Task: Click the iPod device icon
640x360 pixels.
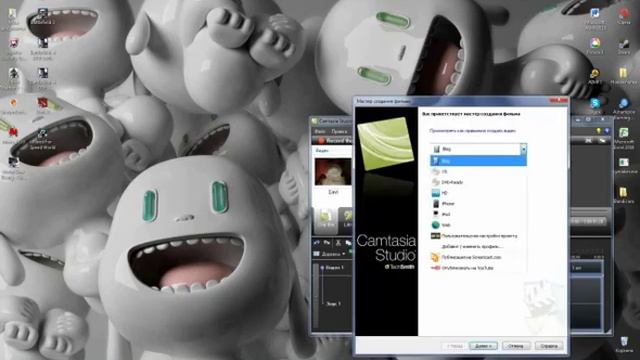Action: click(436, 214)
